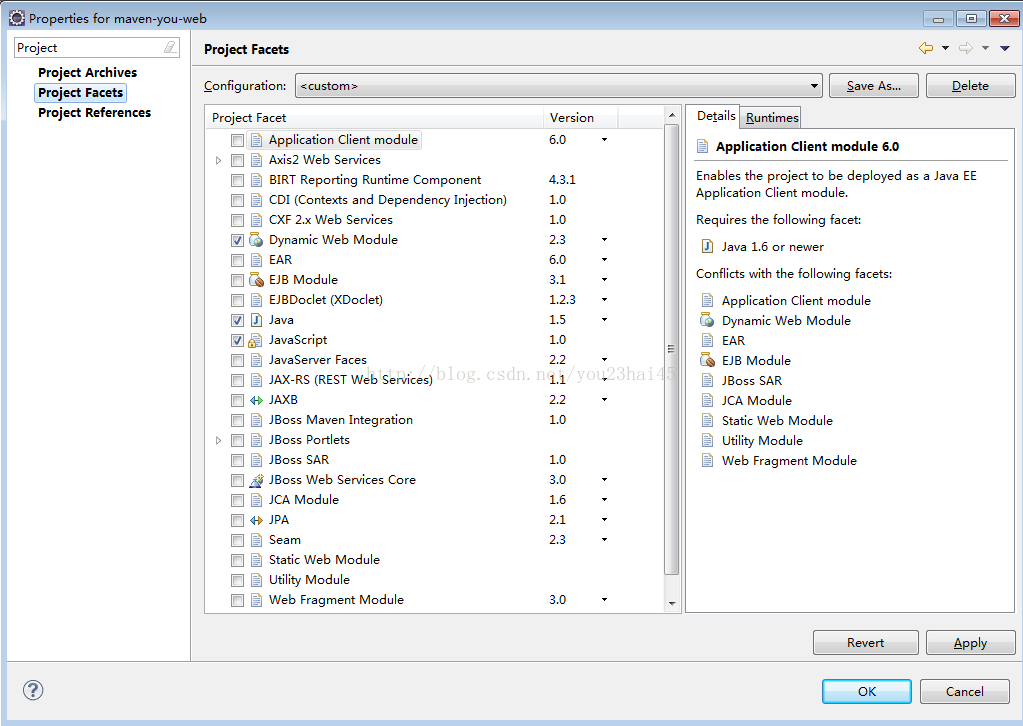
Task: Click the Revert button
Action: point(865,643)
